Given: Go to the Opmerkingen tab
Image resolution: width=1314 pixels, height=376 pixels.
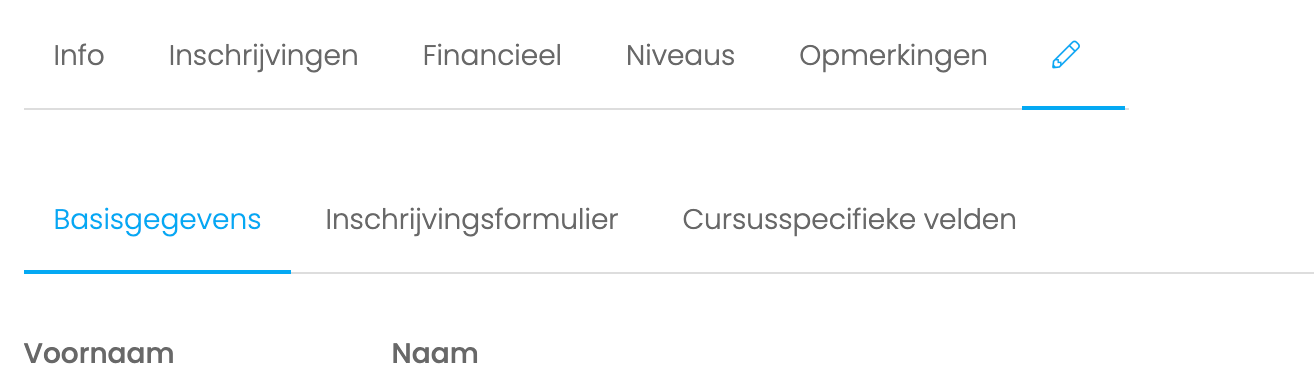Looking at the screenshot, I should (x=893, y=56).
